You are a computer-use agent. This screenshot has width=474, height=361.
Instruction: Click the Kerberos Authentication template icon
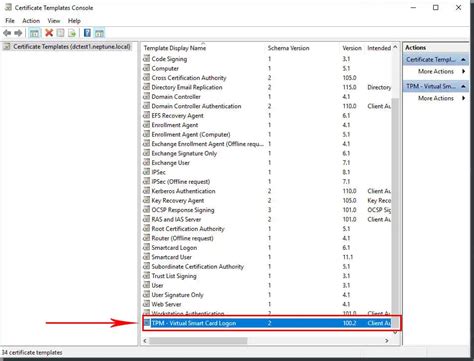click(x=146, y=191)
